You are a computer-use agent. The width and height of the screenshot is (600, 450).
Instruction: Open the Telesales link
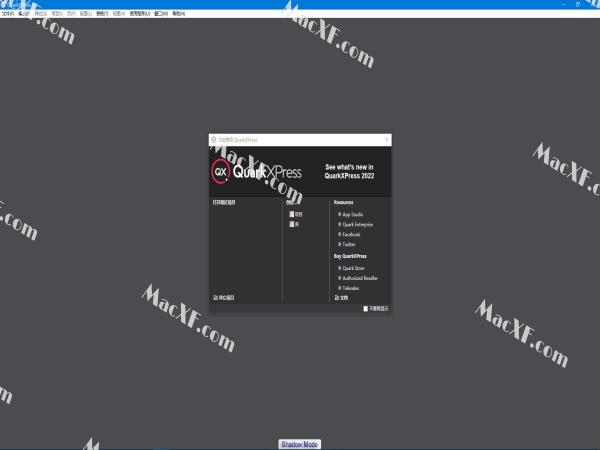coord(351,288)
